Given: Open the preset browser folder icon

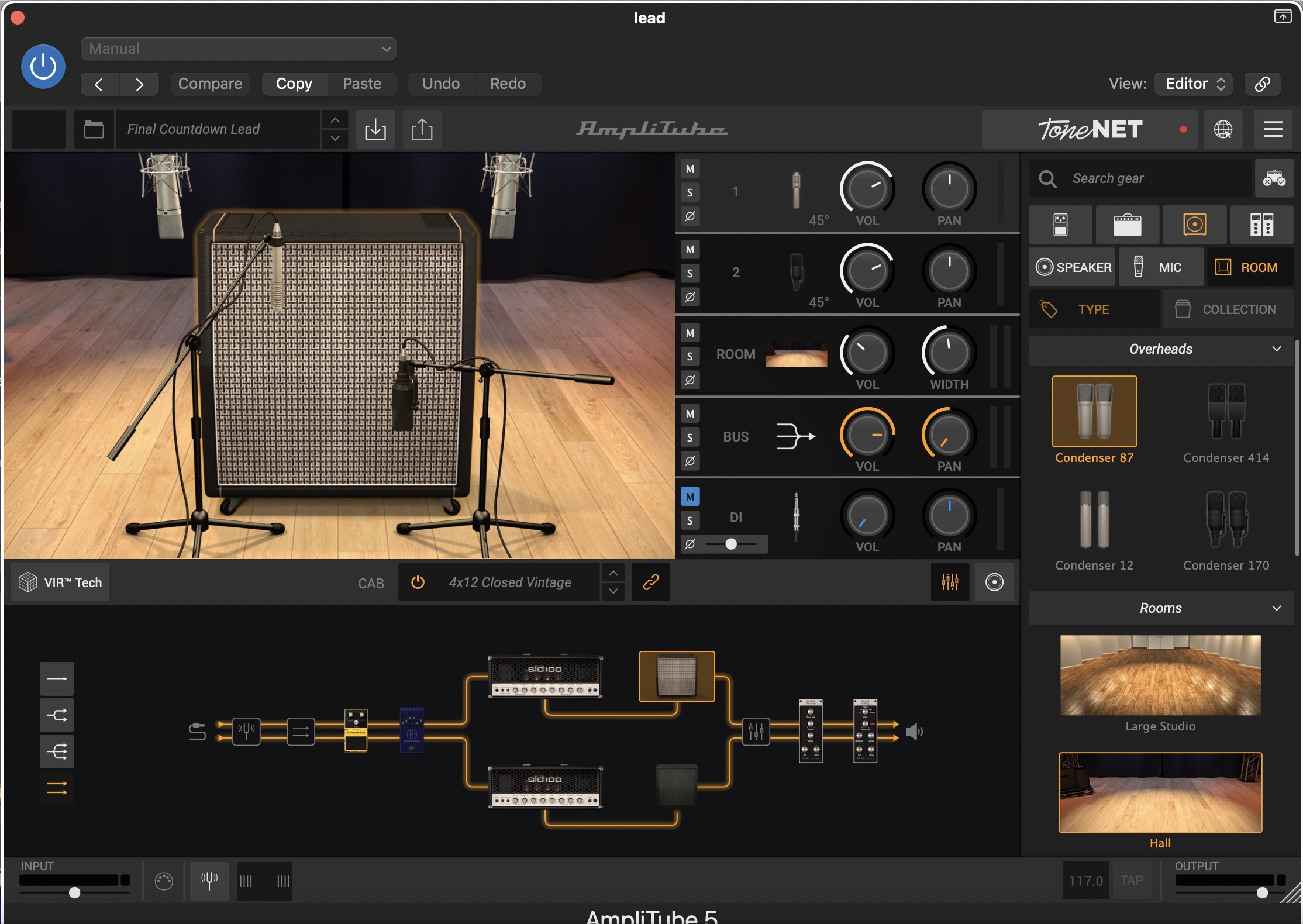Looking at the screenshot, I should click(x=94, y=129).
